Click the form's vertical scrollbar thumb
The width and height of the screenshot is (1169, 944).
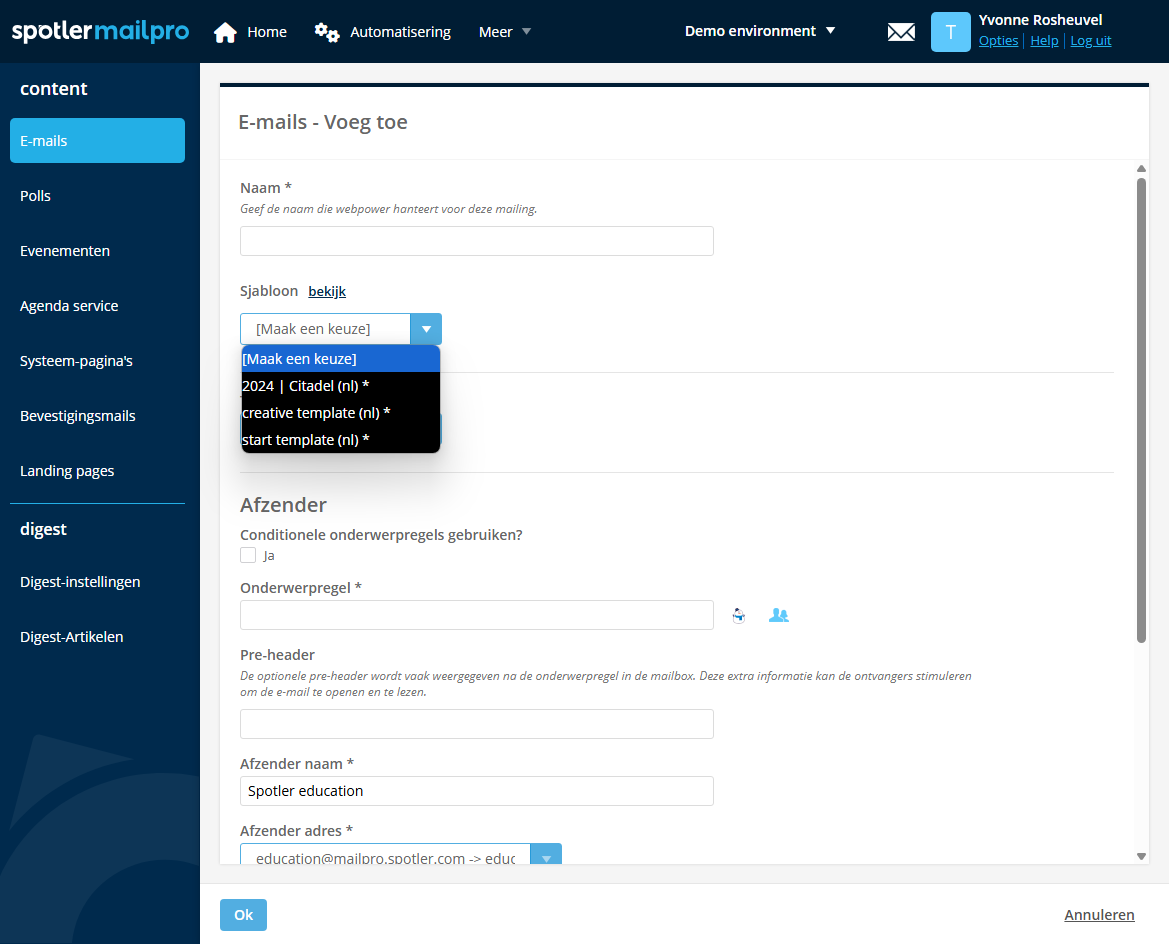point(1141,410)
